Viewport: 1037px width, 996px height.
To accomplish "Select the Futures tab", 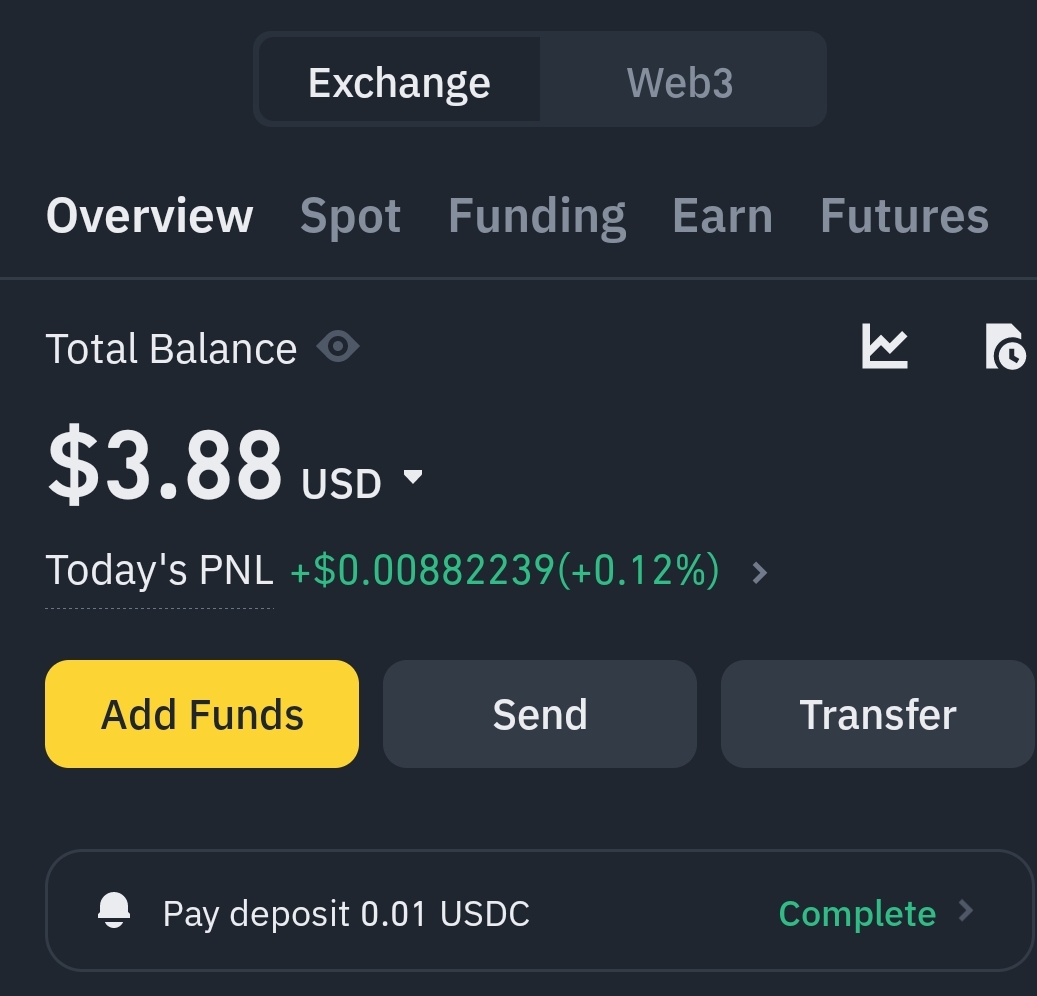I will pyautogui.click(x=904, y=216).
